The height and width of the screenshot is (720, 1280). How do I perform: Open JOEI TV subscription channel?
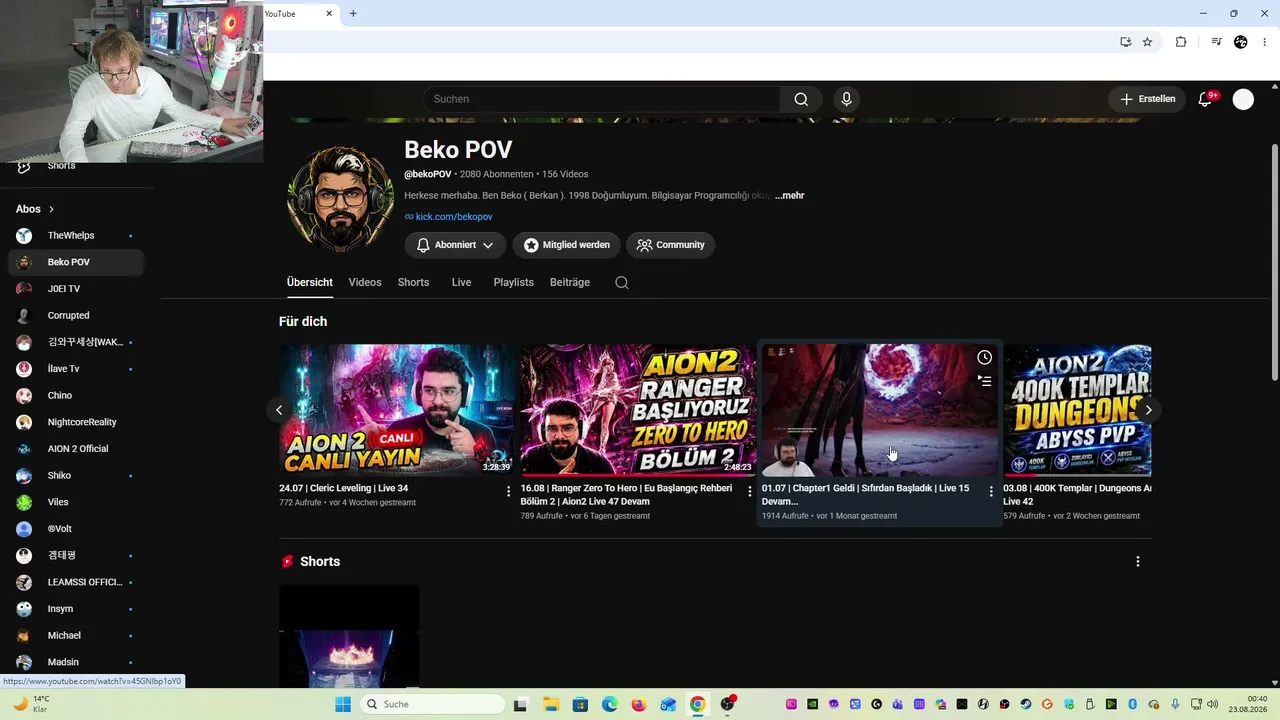pyautogui.click(x=76, y=289)
